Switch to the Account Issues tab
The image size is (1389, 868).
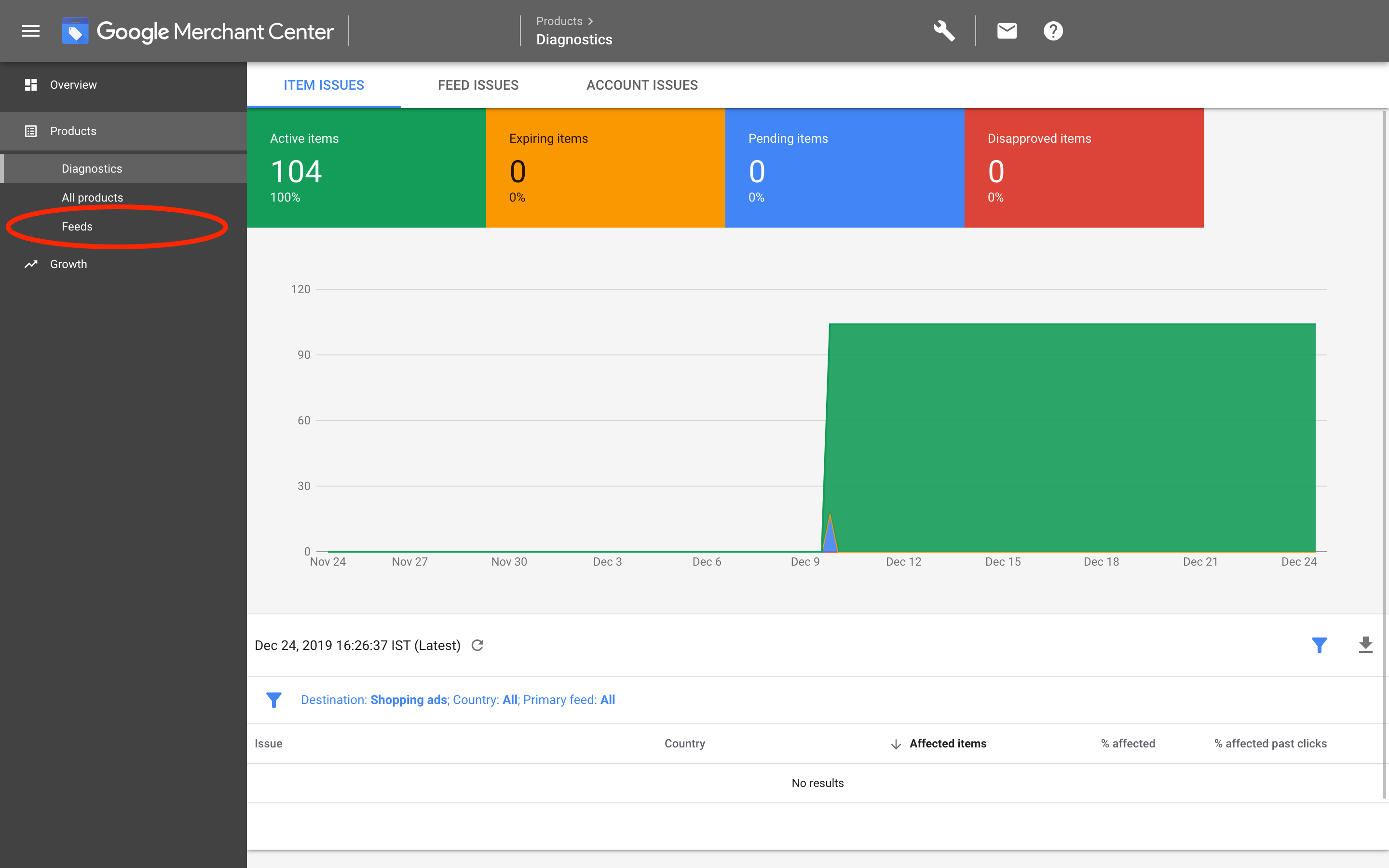[642, 85]
